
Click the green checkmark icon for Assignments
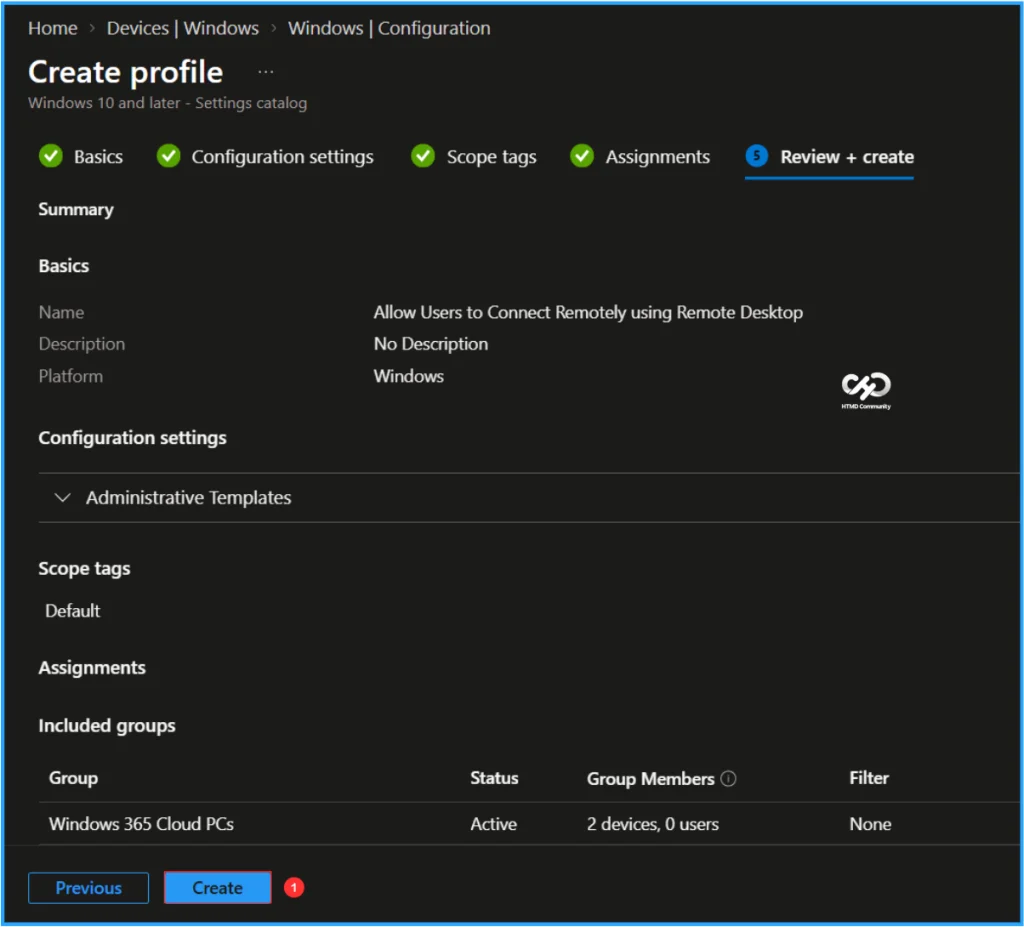pyautogui.click(x=582, y=156)
